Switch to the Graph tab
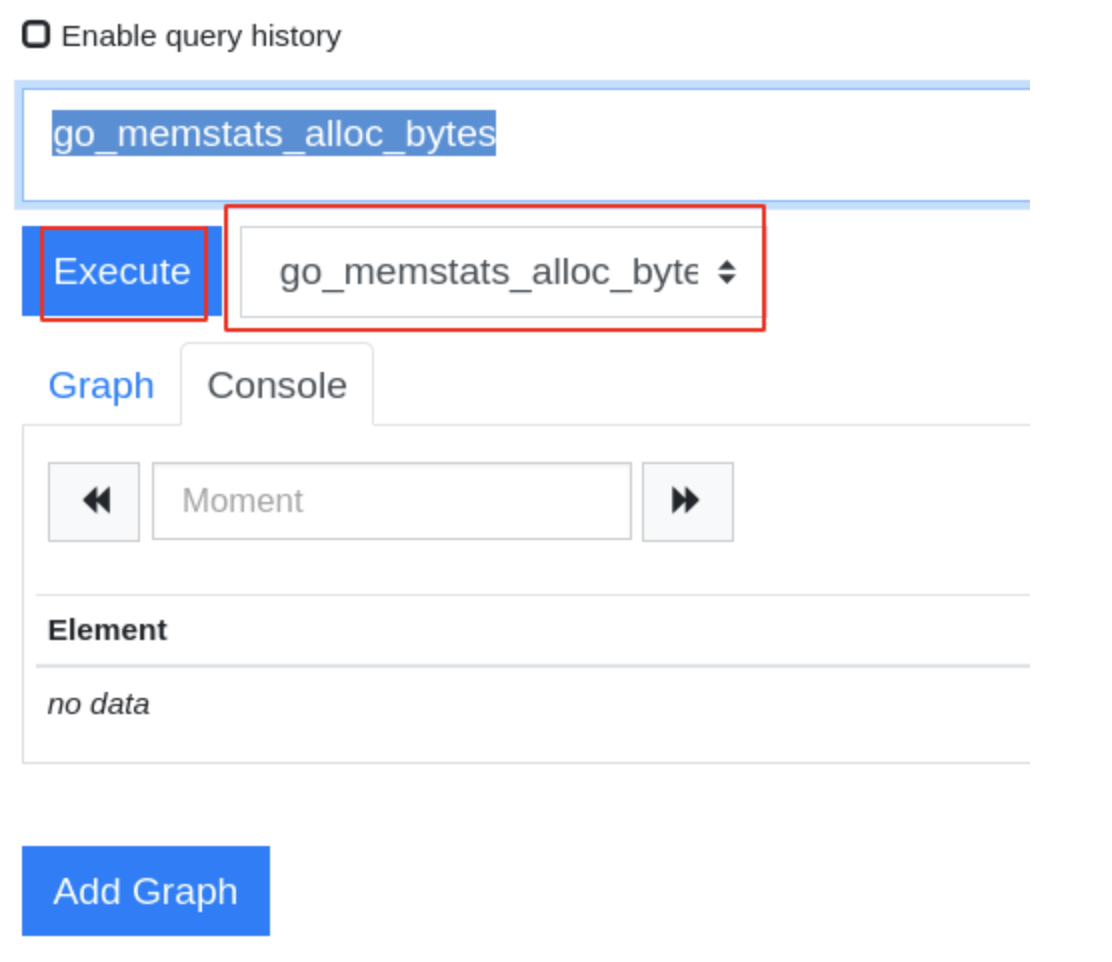This screenshot has width=1112, height=962. 101,385
